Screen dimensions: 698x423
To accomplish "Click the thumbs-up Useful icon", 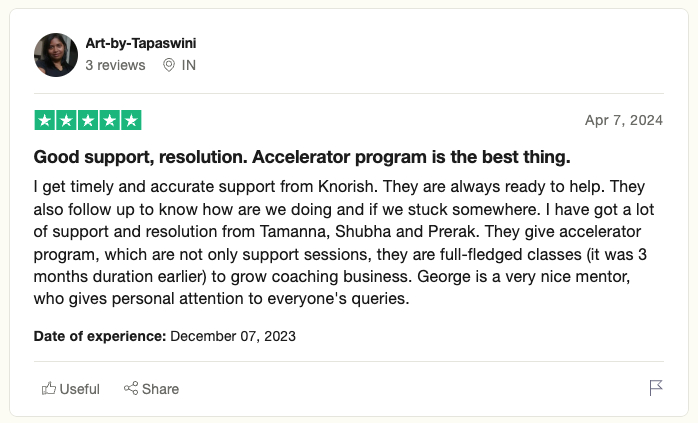I will coord(49,389).
